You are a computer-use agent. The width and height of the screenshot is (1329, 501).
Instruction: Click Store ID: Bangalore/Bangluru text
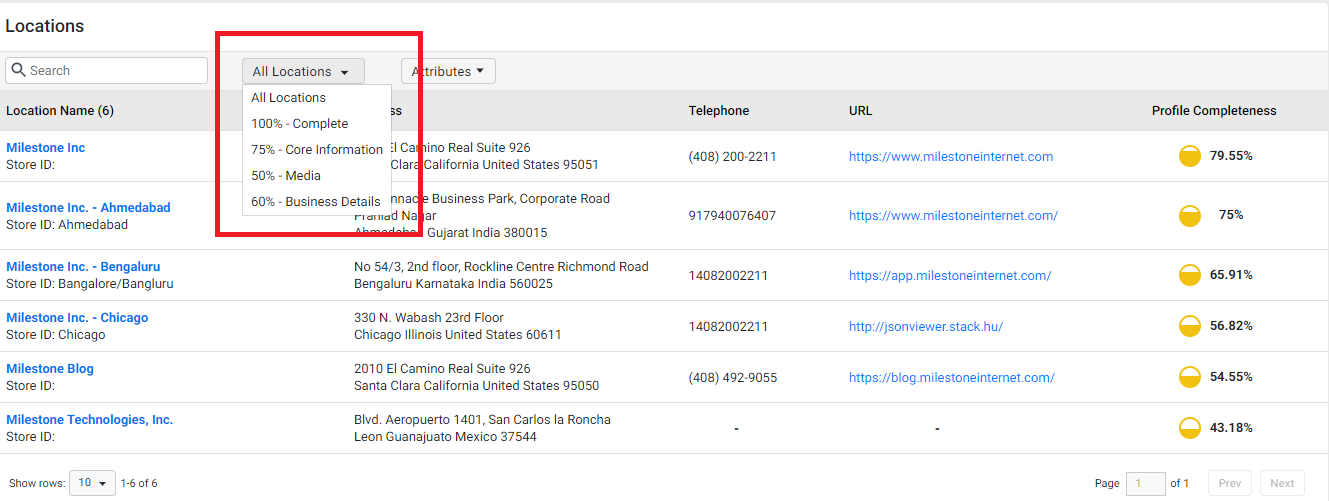pos(90,284)
